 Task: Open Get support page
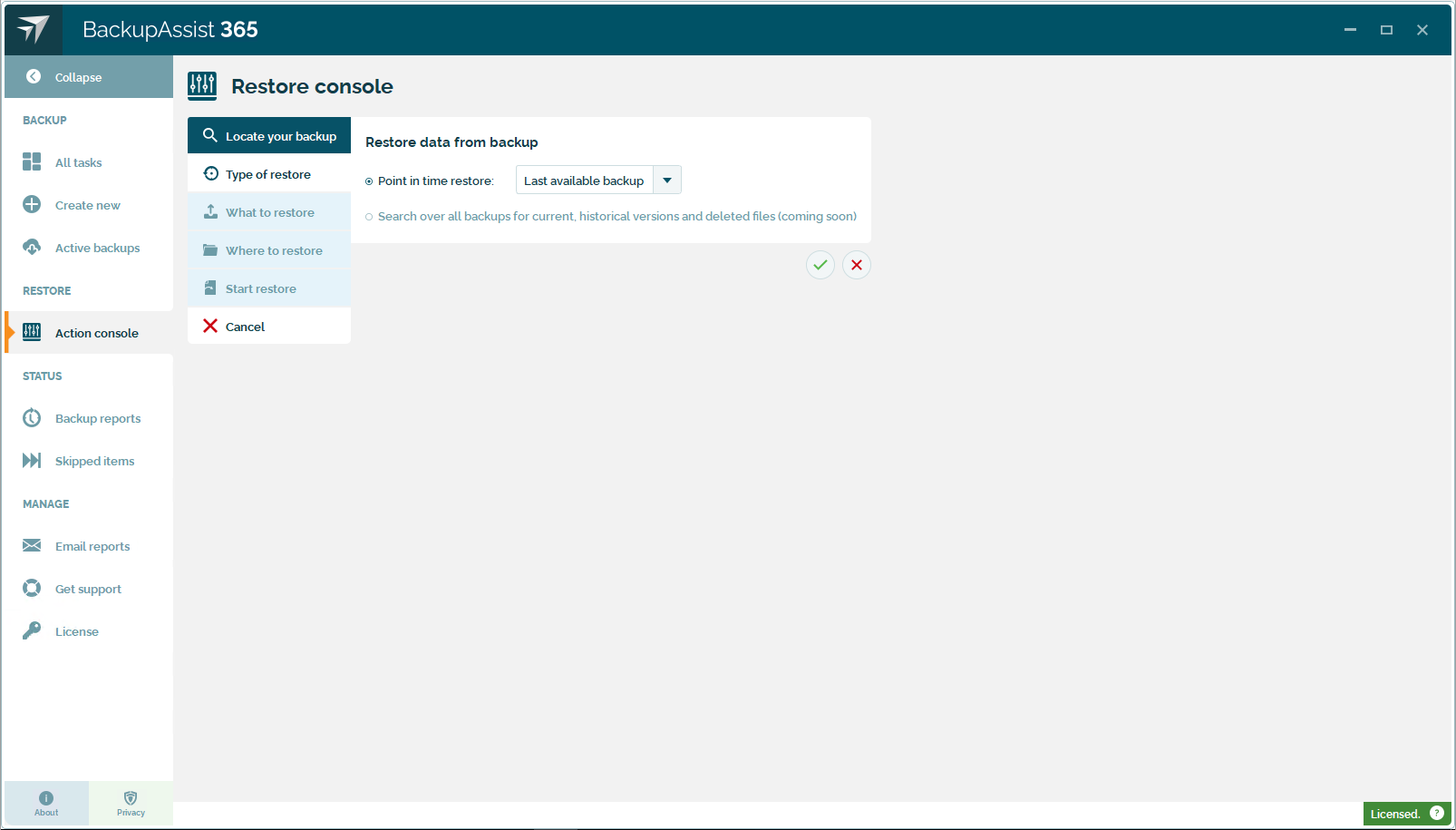[x=89, y=589]
